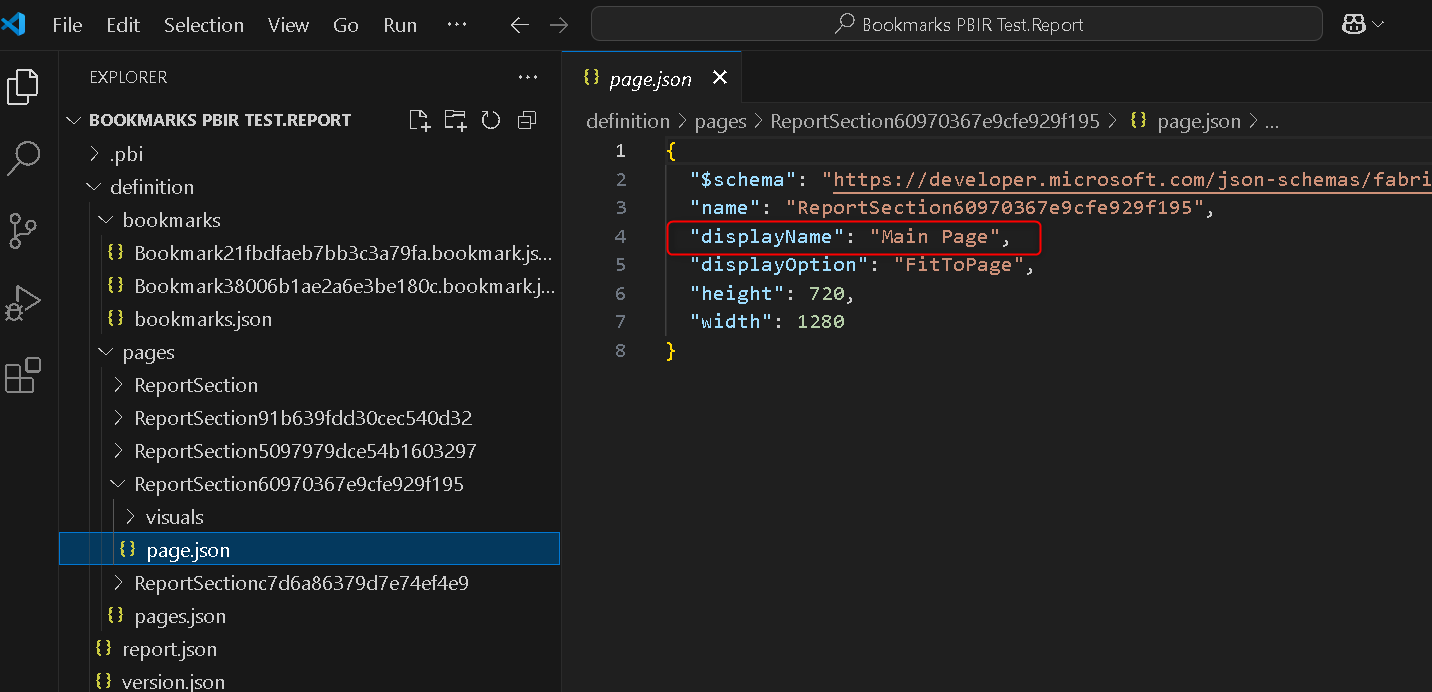This screenshot has width=1432, height=692.
Task: Click the New File icon in Explorer
Action: click(420, 121)
